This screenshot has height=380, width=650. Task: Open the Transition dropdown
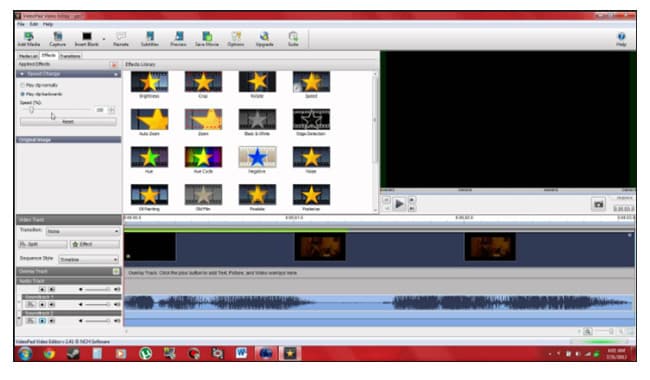(x=82, y=231)
